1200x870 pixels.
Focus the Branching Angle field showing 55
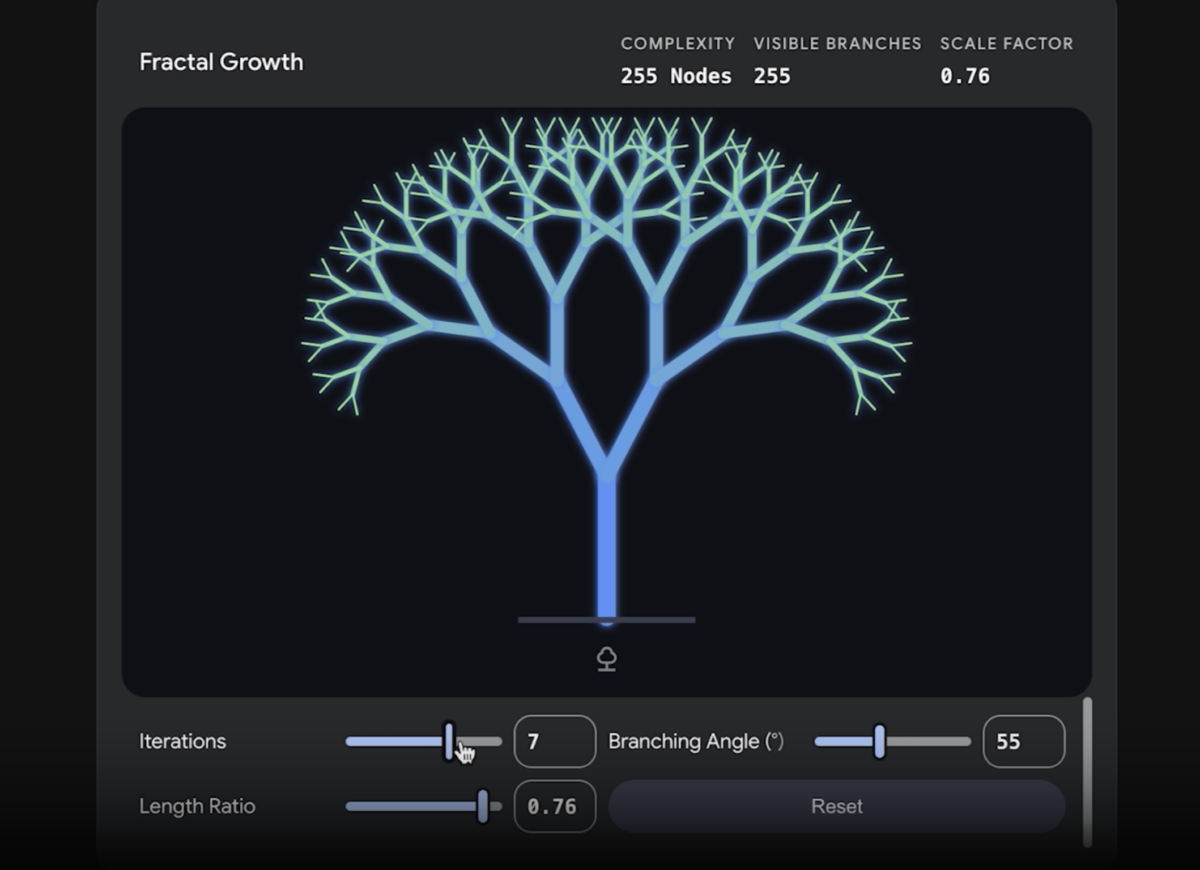1023,742
